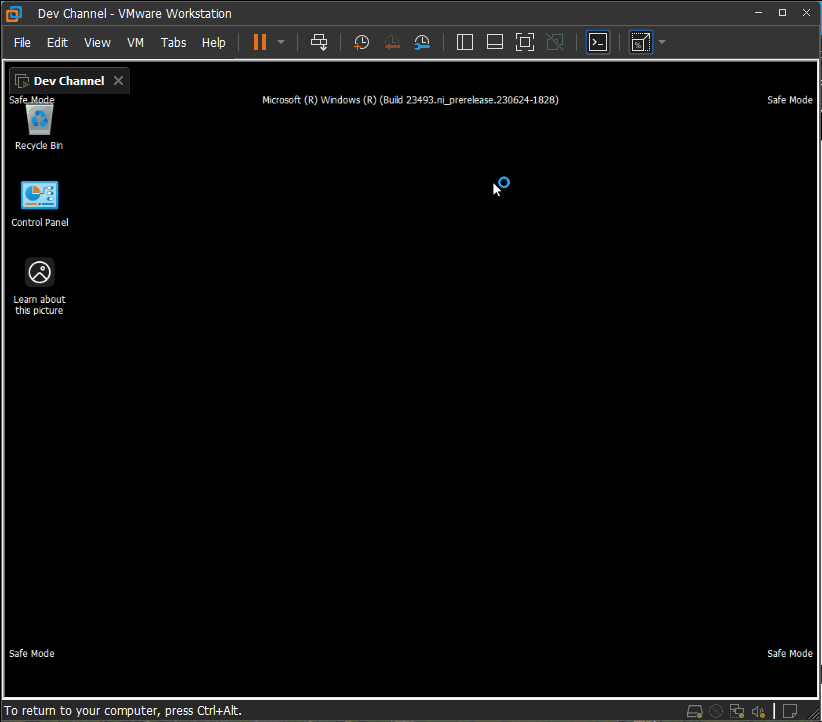The width and height of the screenshot is (822, 722).
Task: Show the console view
Action: pyautogui.click(x=598, y=42)
